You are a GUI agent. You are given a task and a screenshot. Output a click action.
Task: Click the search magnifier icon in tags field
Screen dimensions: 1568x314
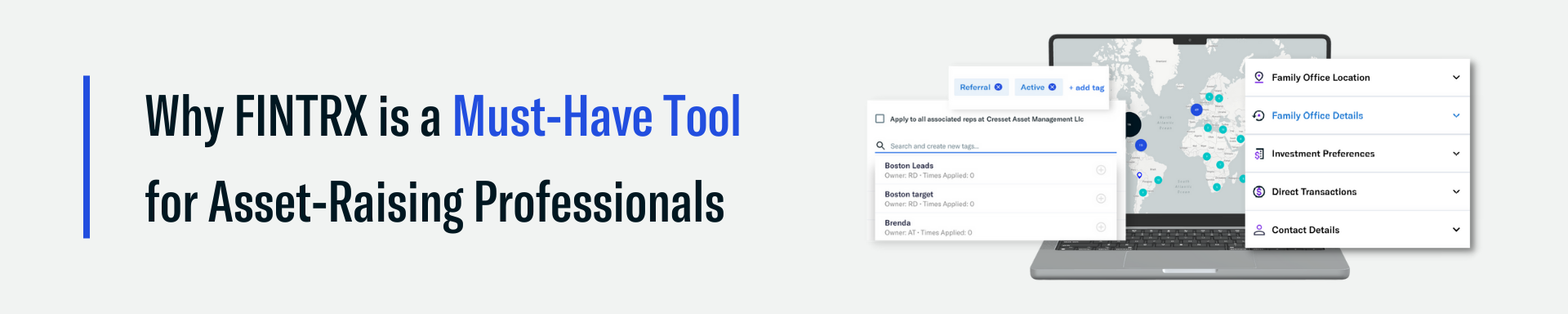point(880,146)
